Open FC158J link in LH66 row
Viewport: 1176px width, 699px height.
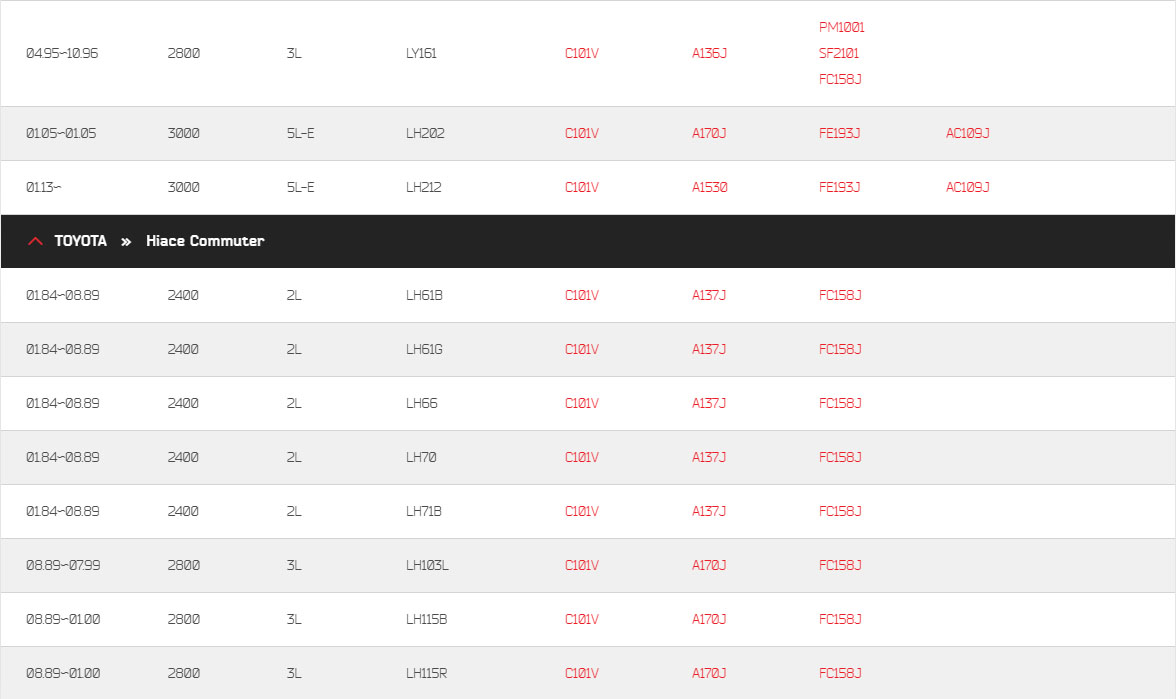(840, 403)
